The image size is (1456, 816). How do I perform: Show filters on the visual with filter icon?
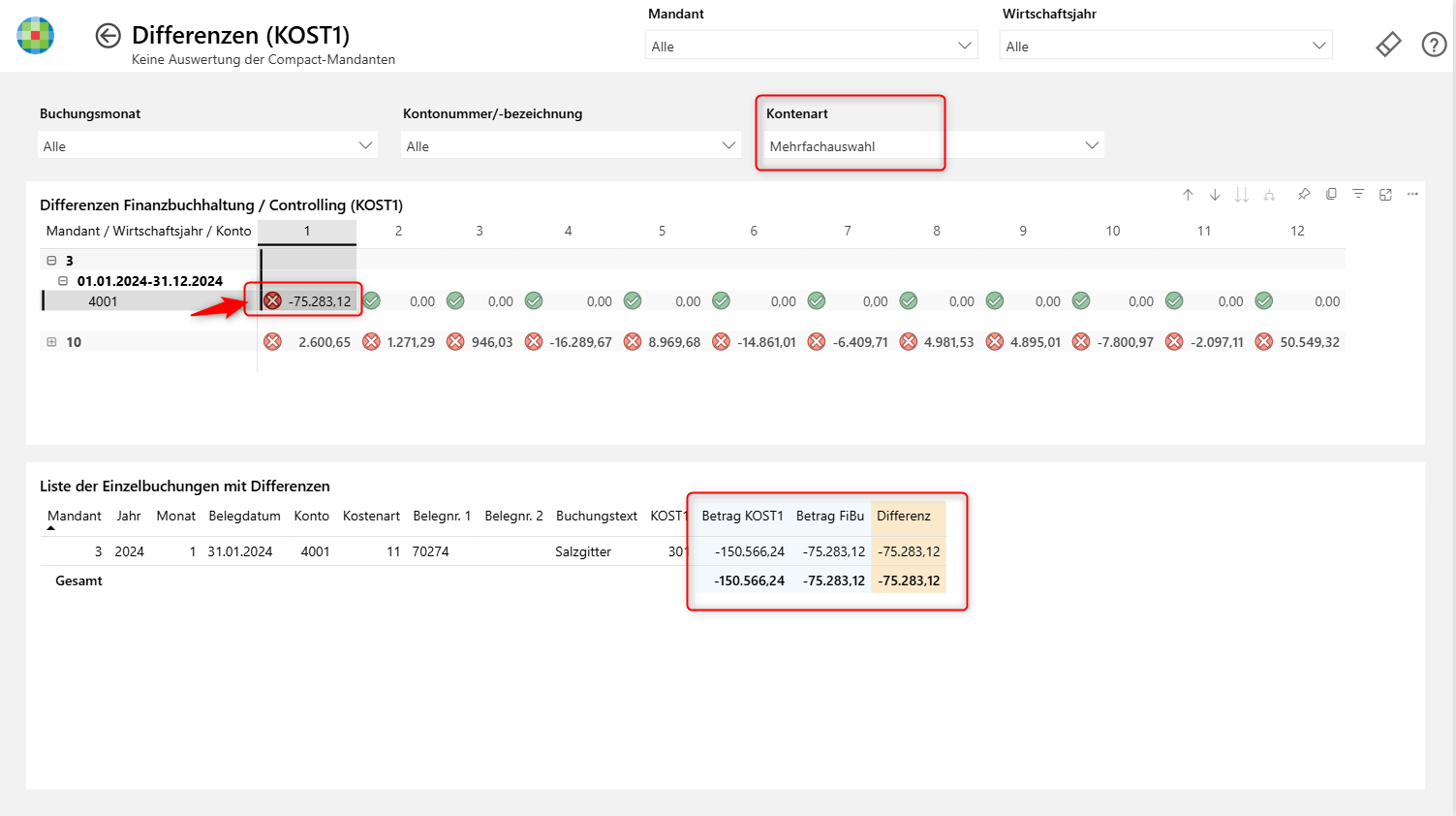[x=1358, y=194]
